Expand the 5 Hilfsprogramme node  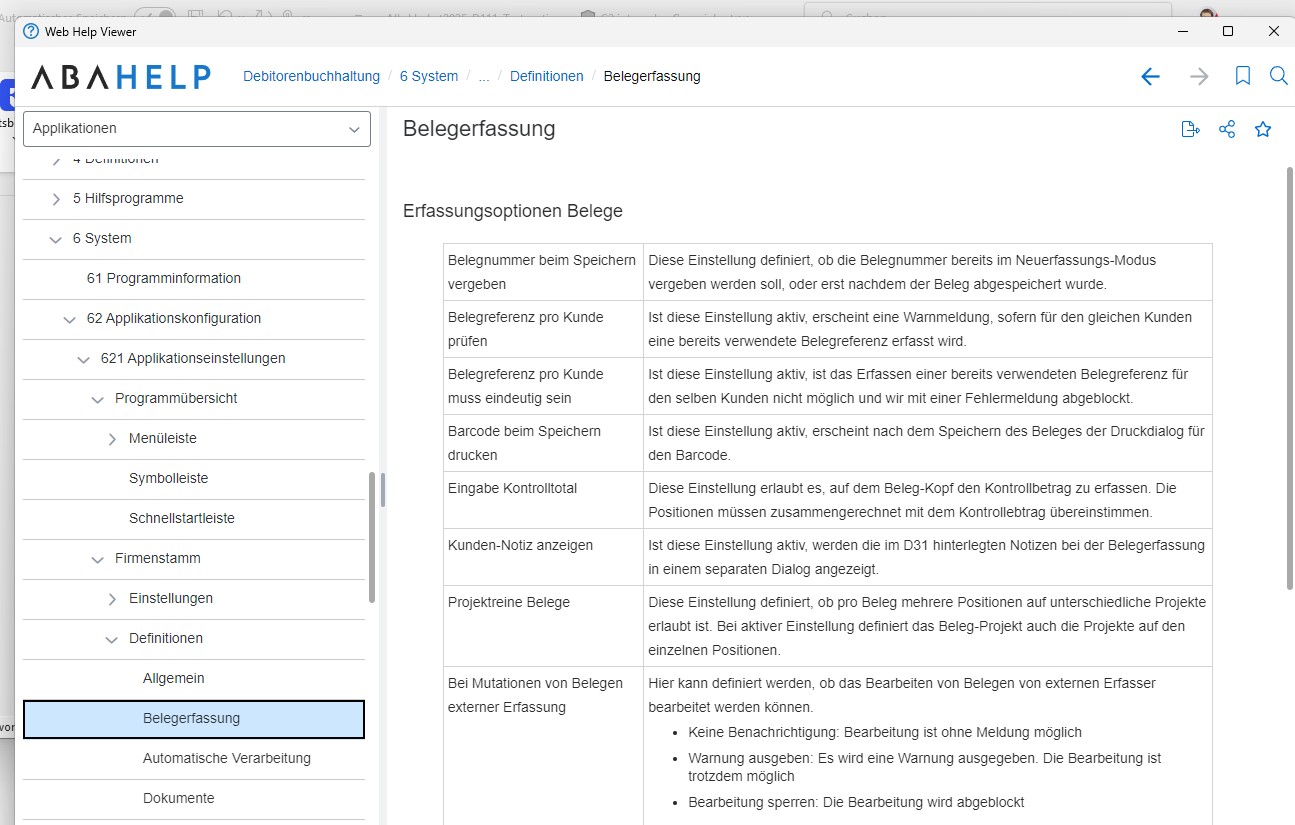click(57, 199)
